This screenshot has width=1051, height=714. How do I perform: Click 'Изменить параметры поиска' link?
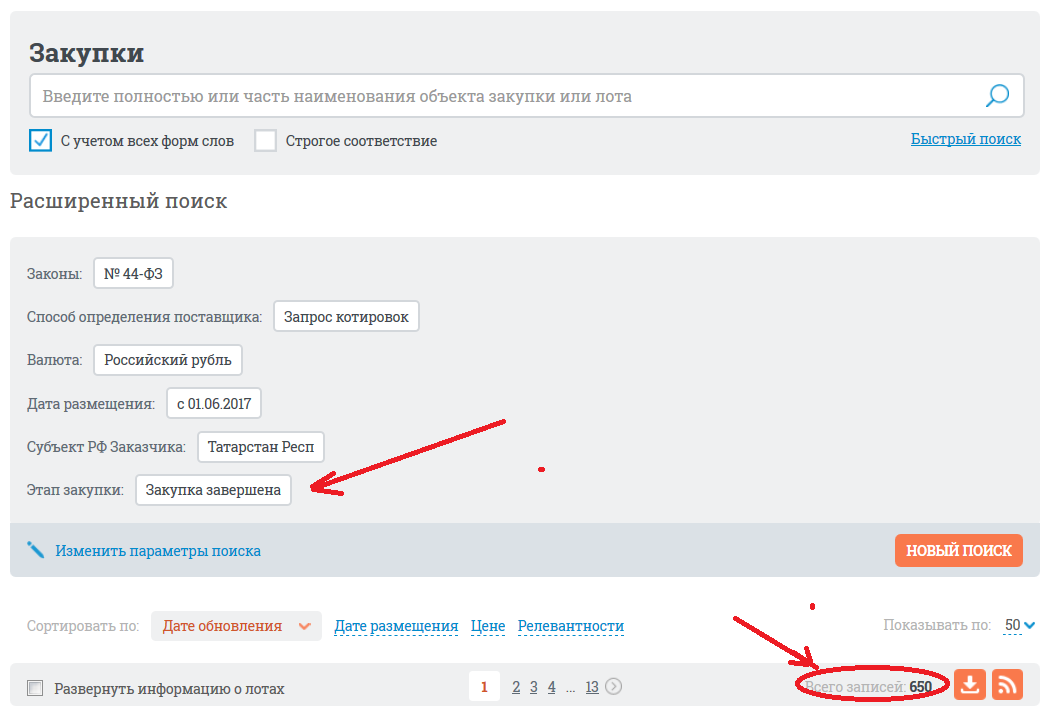158,551
